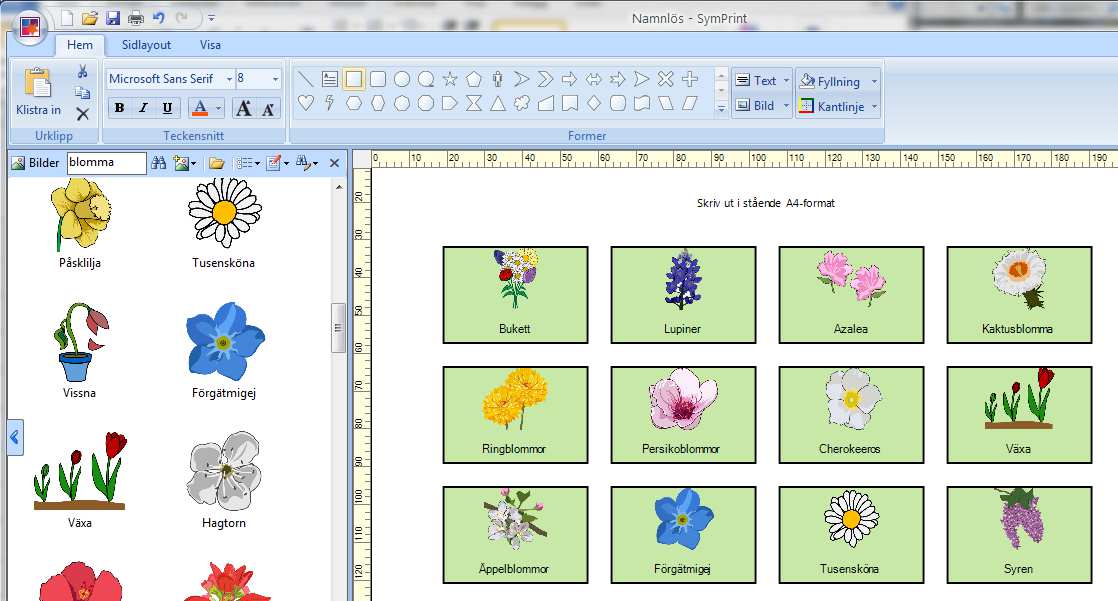1118x601 pixels.
Task: Decrease font size with the small A
Action: 269,108
